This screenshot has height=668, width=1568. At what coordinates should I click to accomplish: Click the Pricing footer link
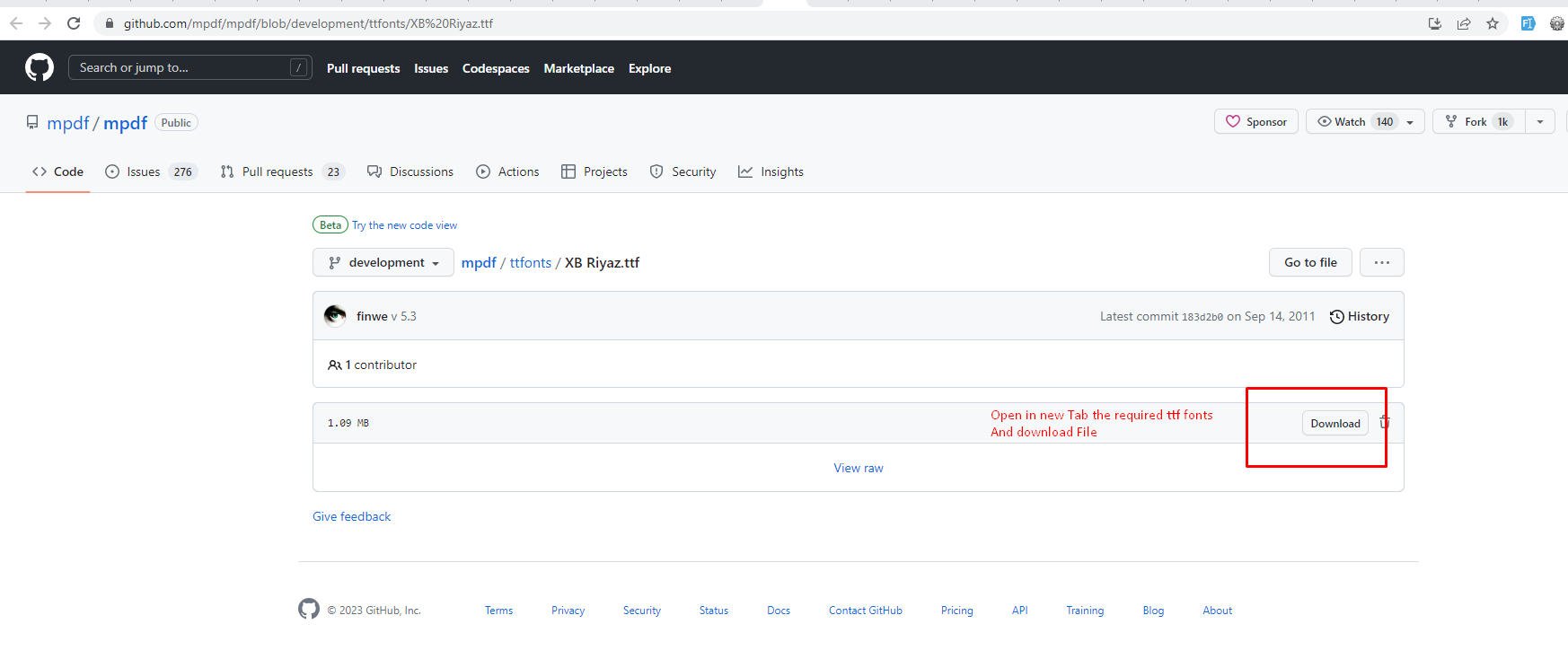tap(957, 611)
